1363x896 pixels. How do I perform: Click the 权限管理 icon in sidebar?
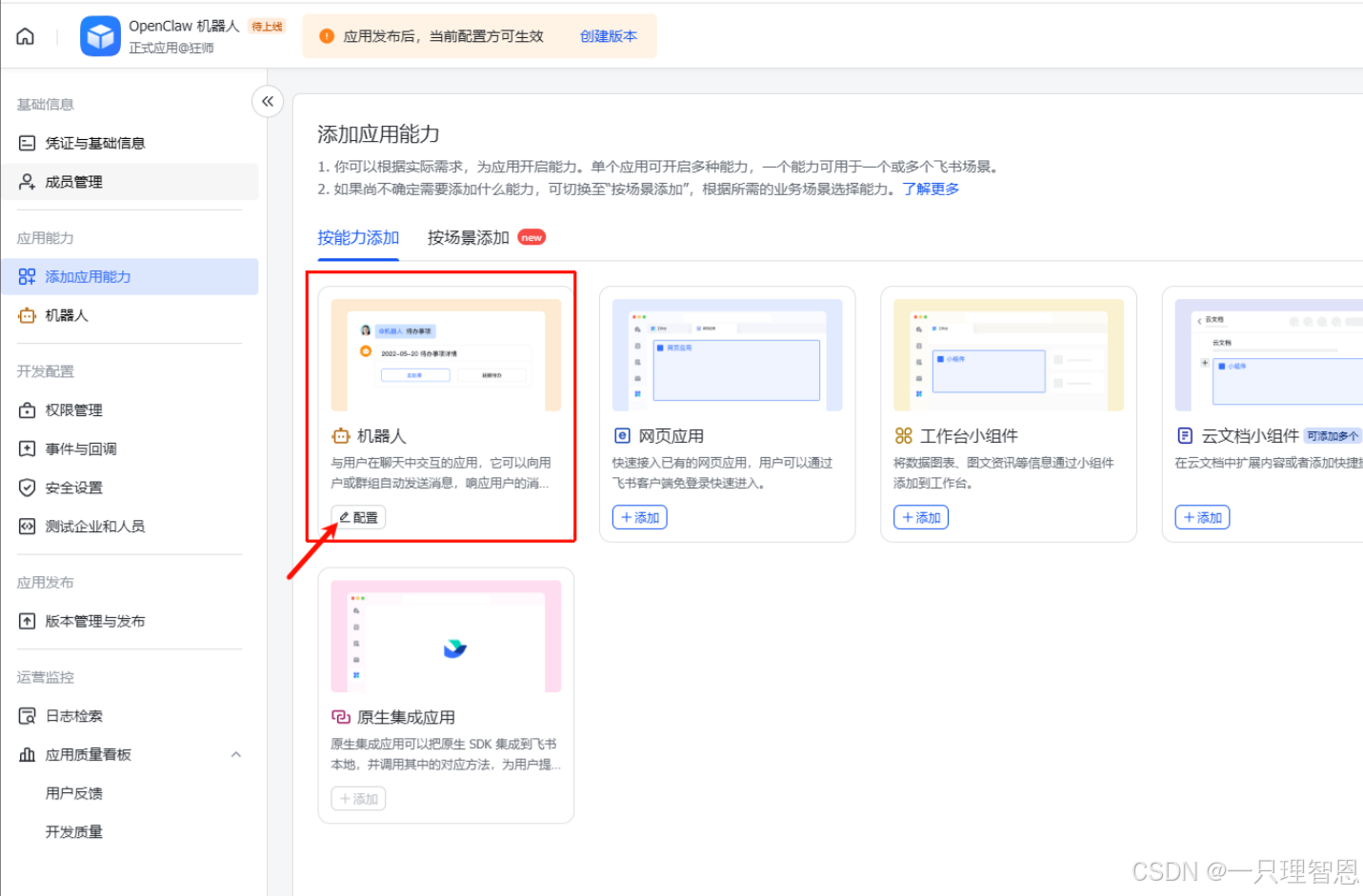[28, 410]
